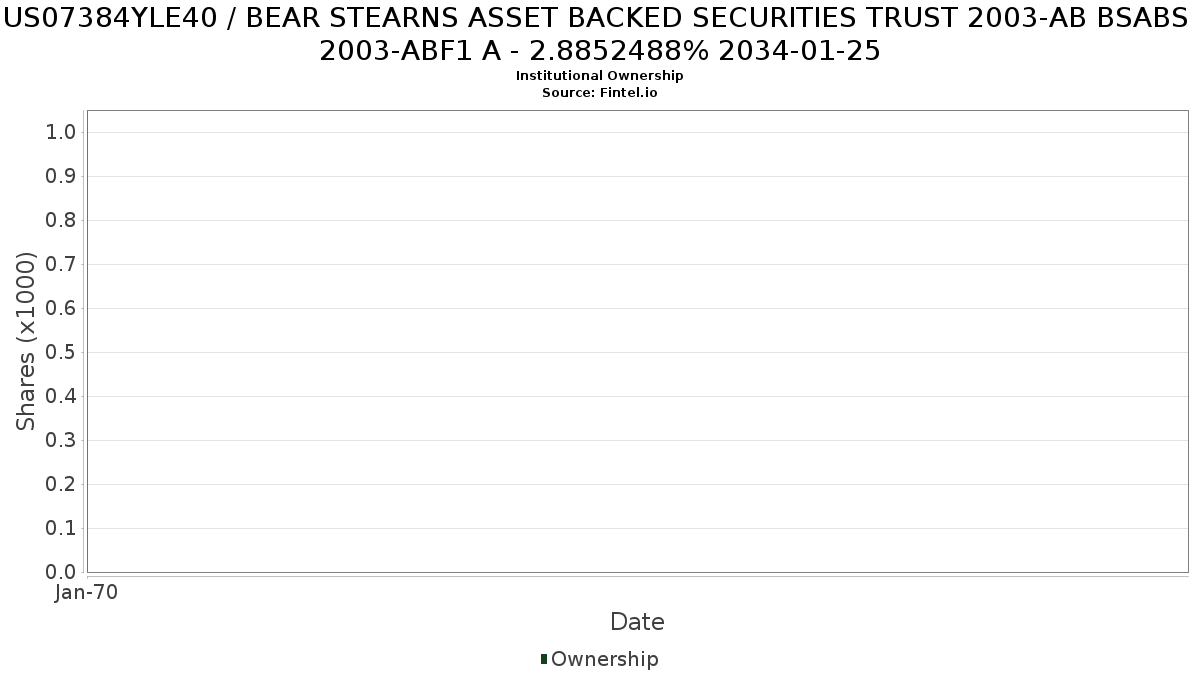Image resolution: width=1200 pixels, height=675 pixels.
Task: Click the 0.7 y-axis tick label
Action: click(x=61, y=264)
